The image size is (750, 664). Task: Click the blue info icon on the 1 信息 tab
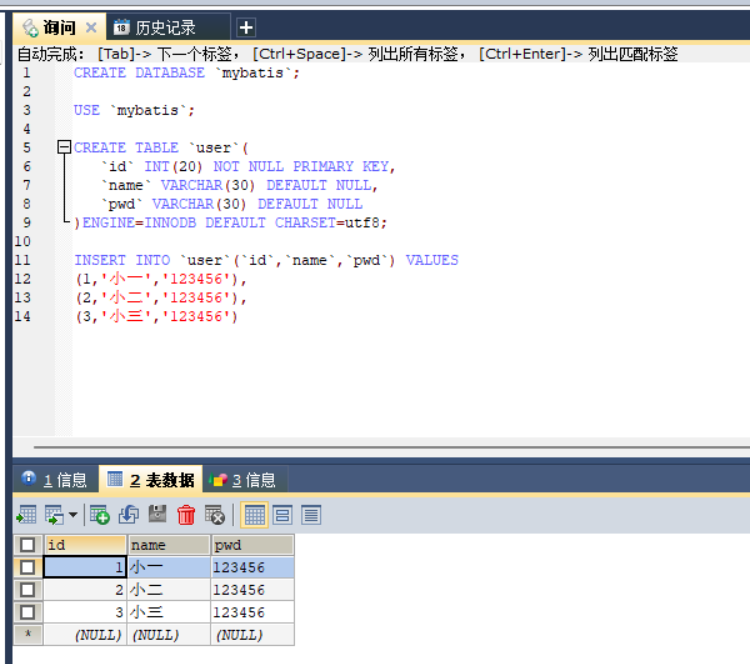point(29,478)
